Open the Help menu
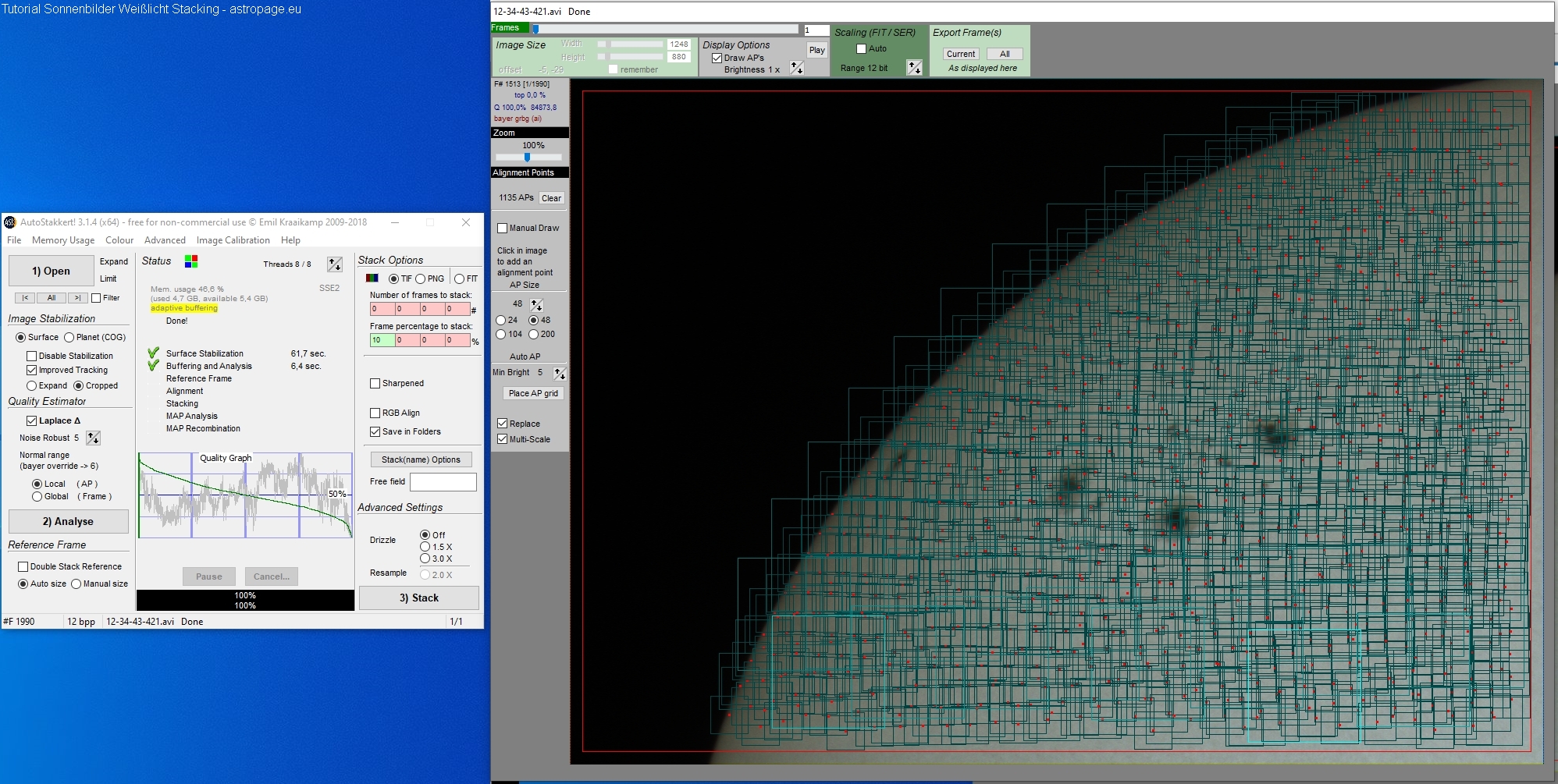1558x784 pixels. tap(290, 240)
